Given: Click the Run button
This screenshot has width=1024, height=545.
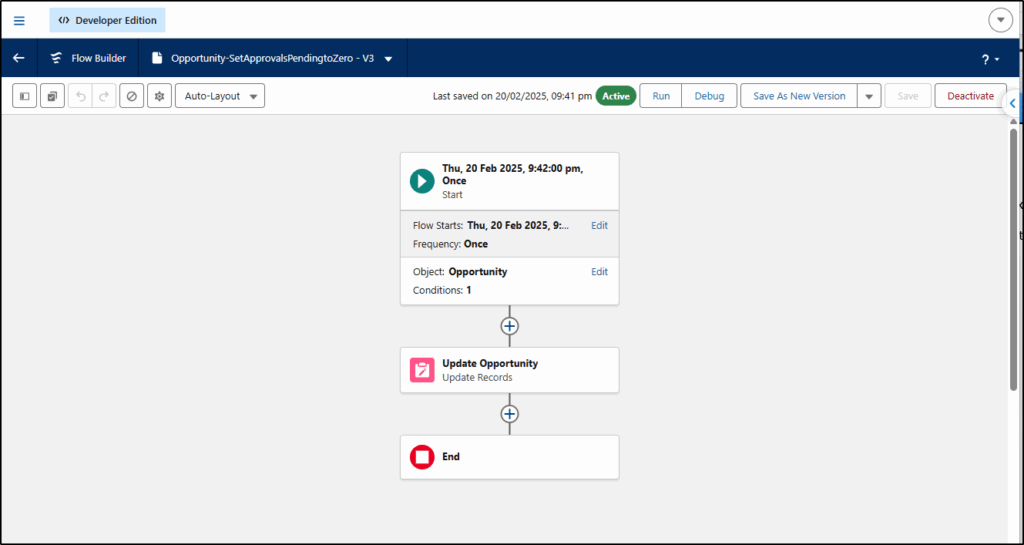Looking at the screenshot, I should (661, 96).
